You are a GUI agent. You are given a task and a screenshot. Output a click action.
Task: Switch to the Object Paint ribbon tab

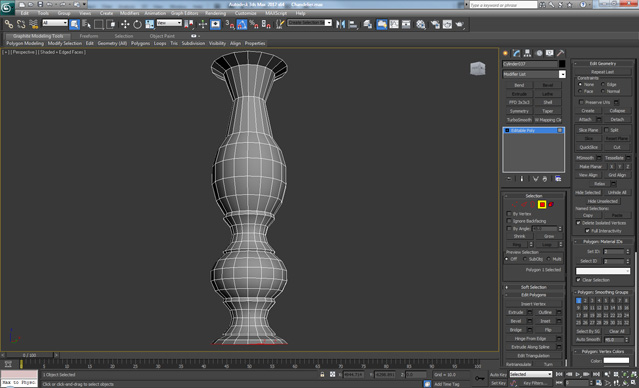162,36
